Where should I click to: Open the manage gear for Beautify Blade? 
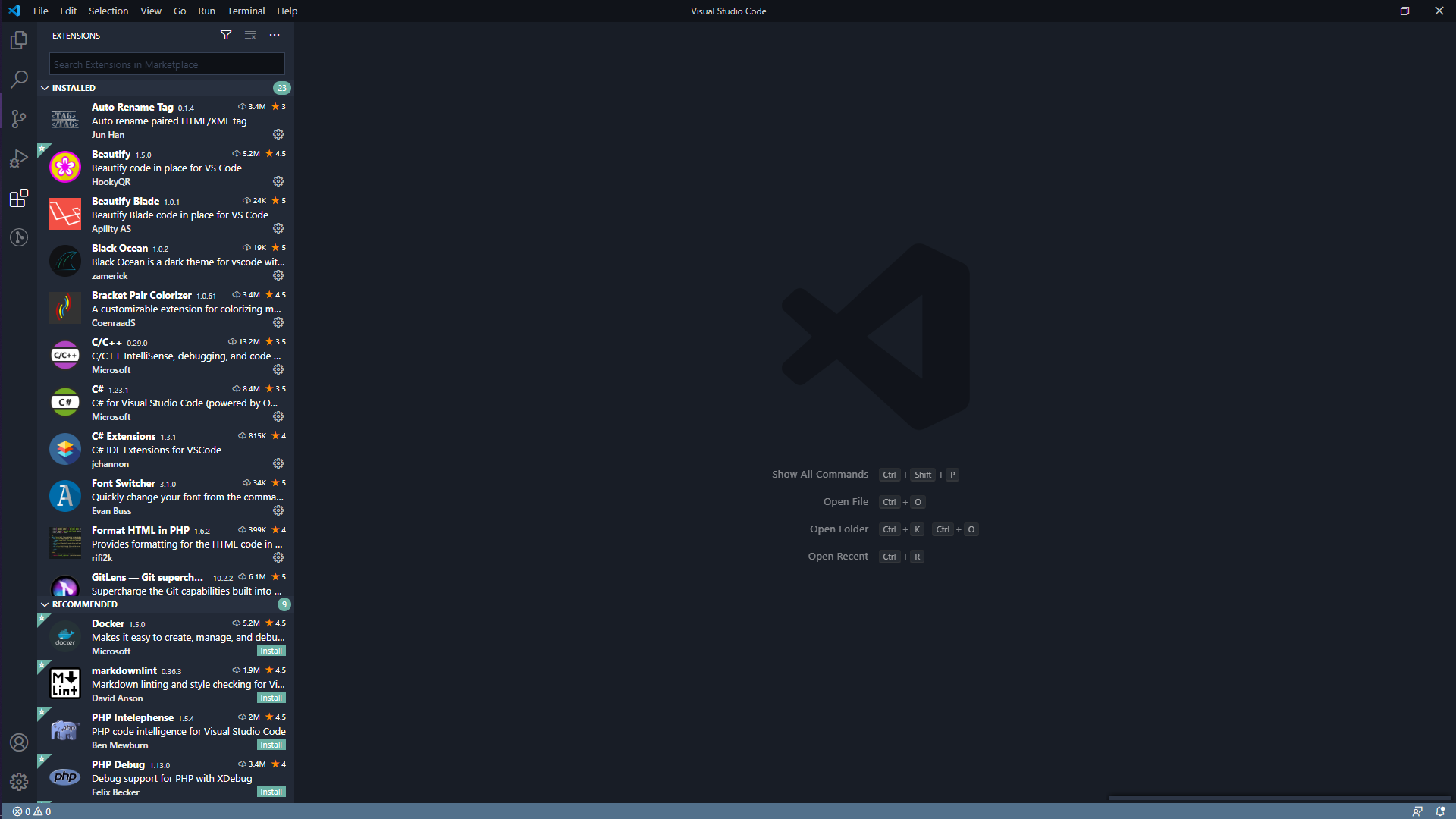pyautogui.click(x=278, y=228)
